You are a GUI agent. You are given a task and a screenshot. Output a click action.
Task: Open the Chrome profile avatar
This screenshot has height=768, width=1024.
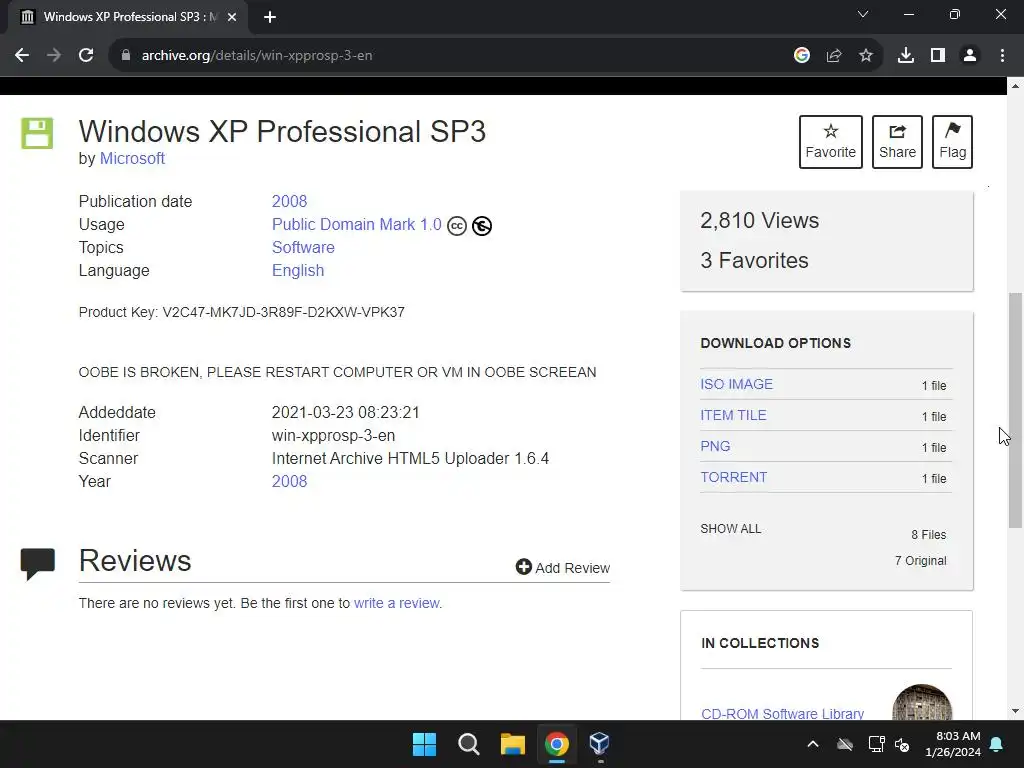click(x=970, y=56)
